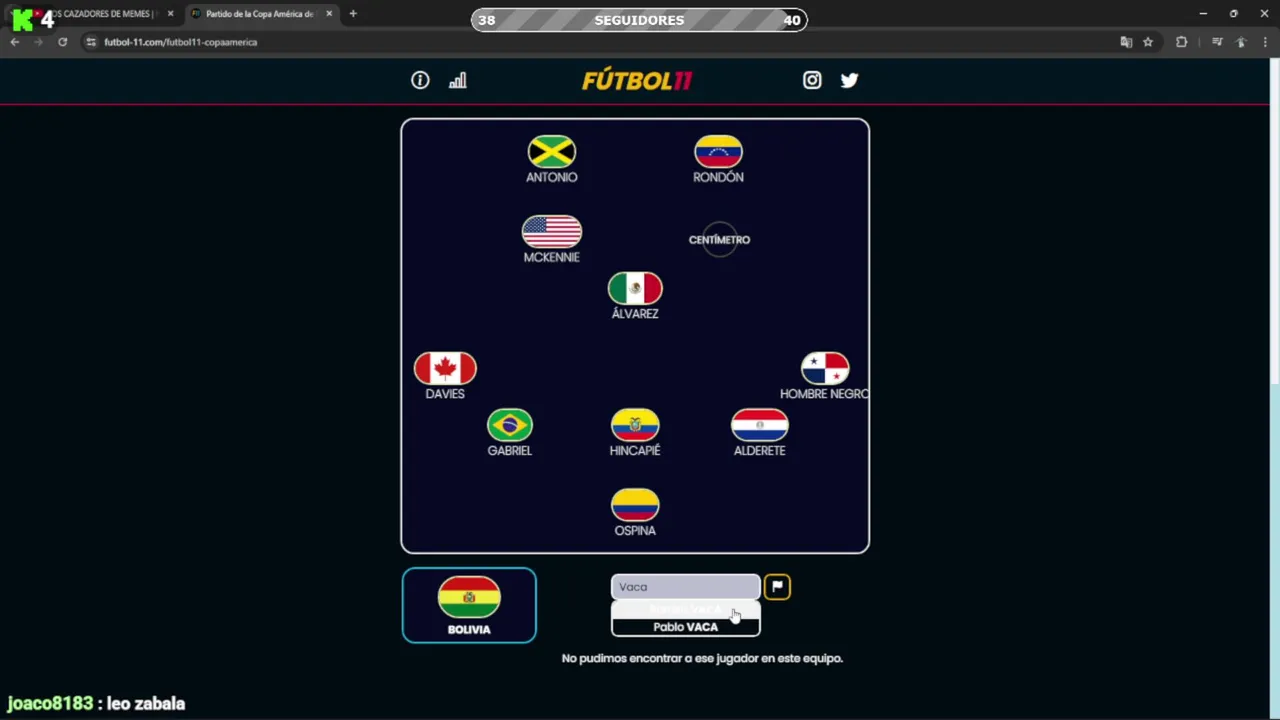Image resolution: width=1280 pixels, height=720 pixels.
Task: Open the media controls icon
Action: pyautogui.click(x=1217, y=42)
